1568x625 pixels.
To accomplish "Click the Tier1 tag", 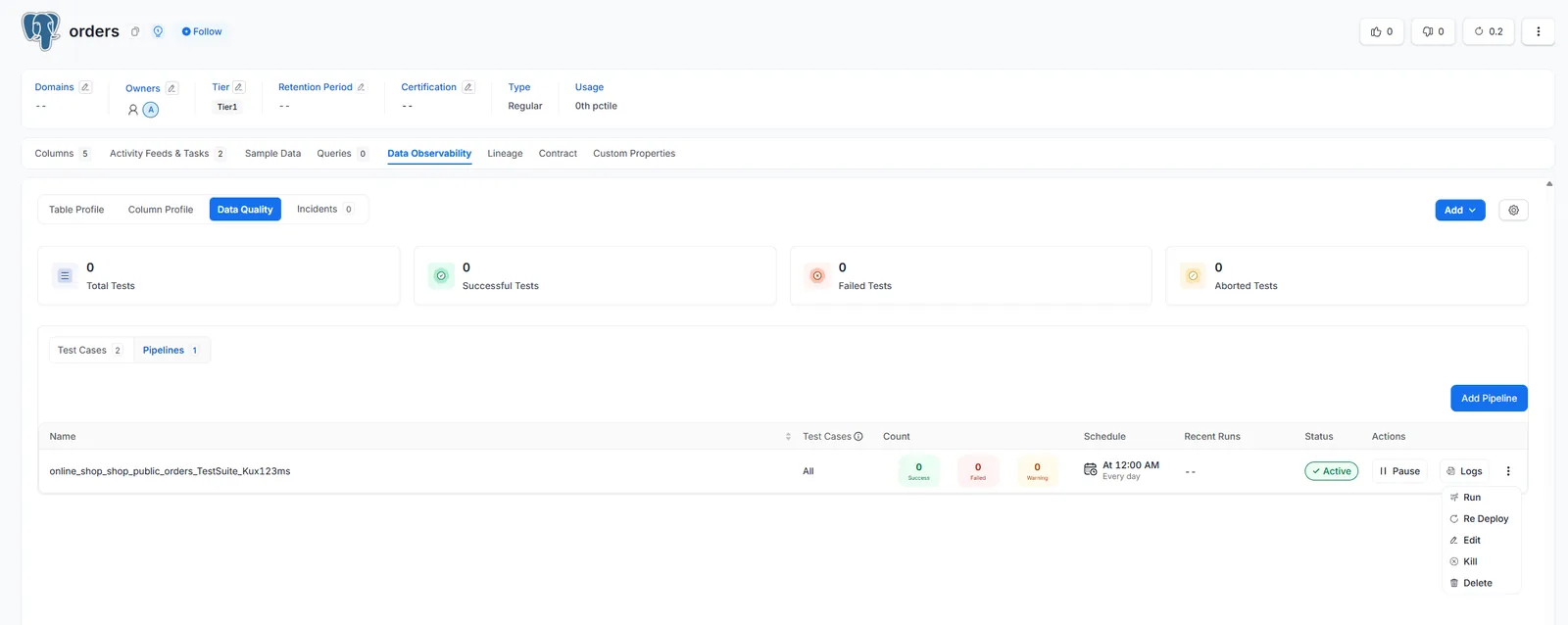I will pyautogui.click(x=227, y=107).
